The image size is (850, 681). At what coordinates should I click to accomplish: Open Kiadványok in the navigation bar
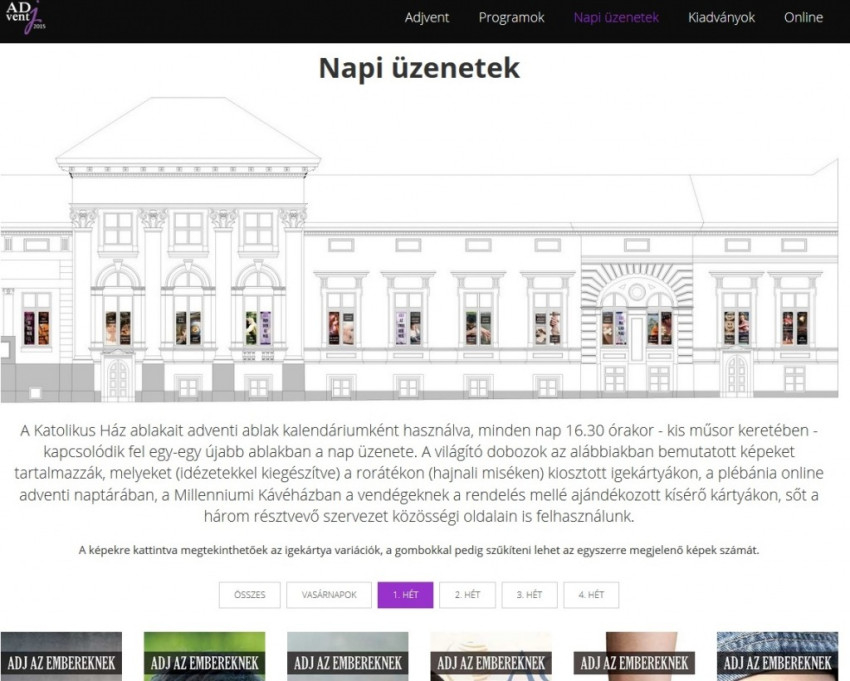point(721,17)
